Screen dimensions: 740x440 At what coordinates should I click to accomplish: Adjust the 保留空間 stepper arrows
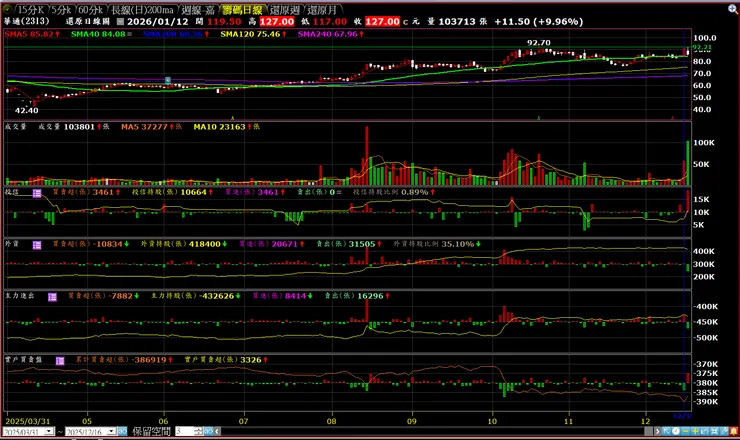click(x=199, y=432)
